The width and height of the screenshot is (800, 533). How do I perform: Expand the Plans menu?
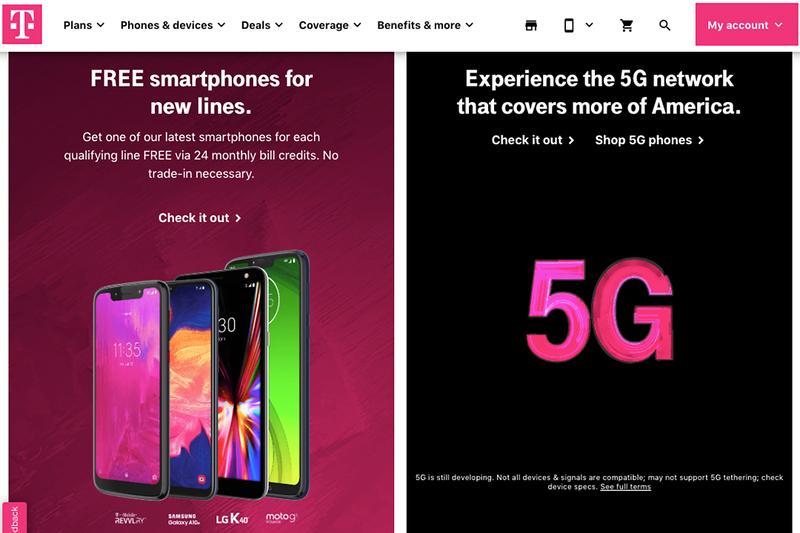pyautogui.click(x=84, y=25)
